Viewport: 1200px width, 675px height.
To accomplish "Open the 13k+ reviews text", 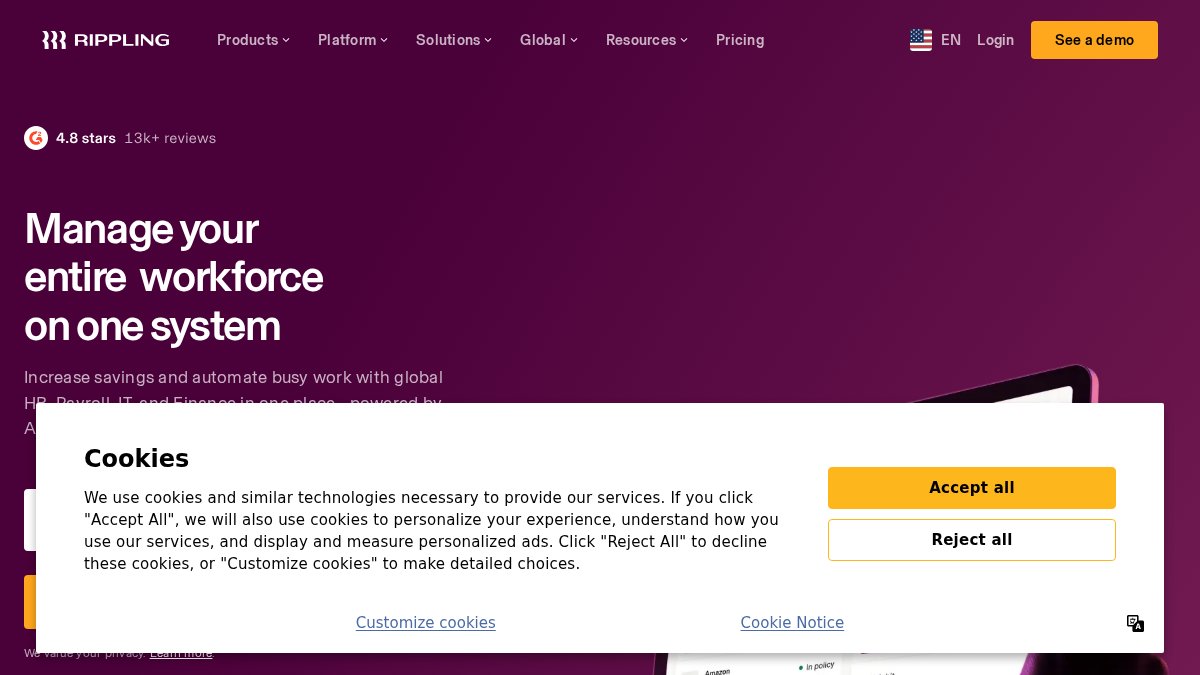I will tap(170, 138).
